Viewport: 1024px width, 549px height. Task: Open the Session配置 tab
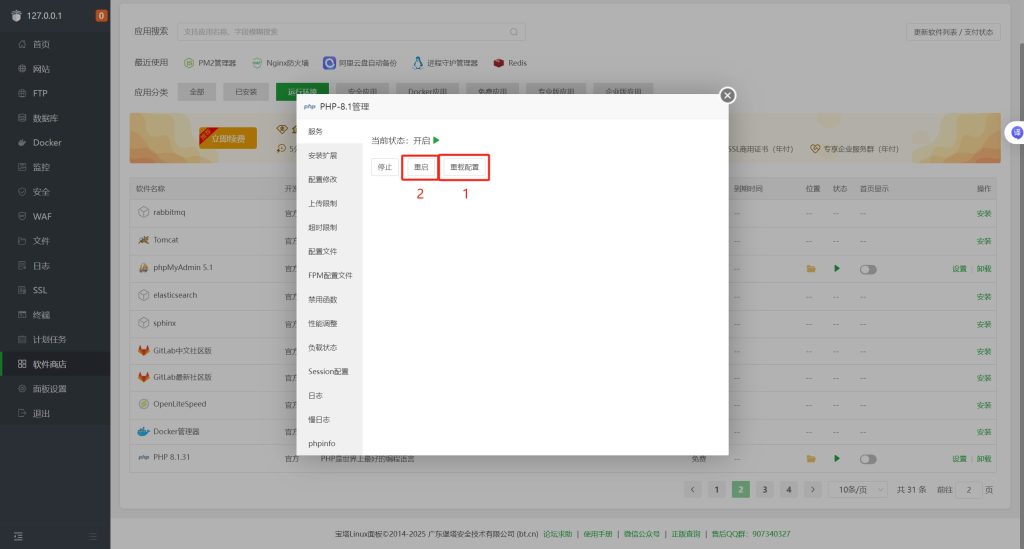pos(329,371)
